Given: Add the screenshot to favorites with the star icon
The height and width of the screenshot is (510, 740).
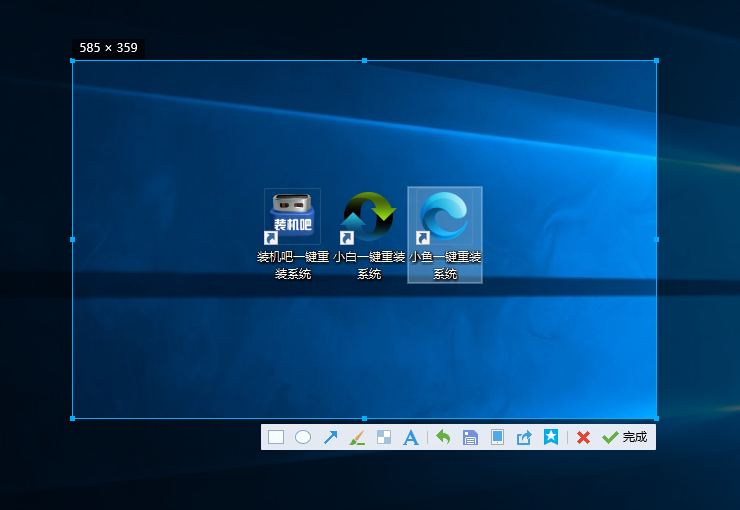Looking at the screenshot, I should point(550,437).
